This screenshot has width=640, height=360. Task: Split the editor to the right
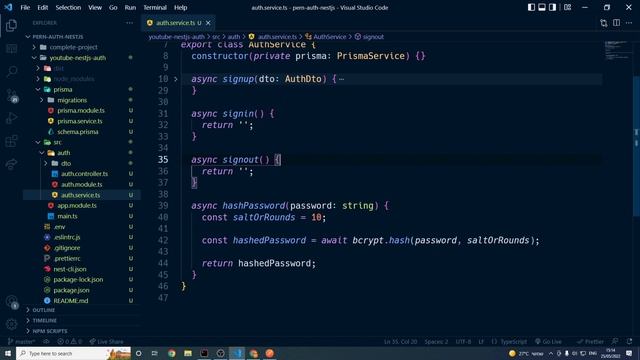[x=616, y=23]
